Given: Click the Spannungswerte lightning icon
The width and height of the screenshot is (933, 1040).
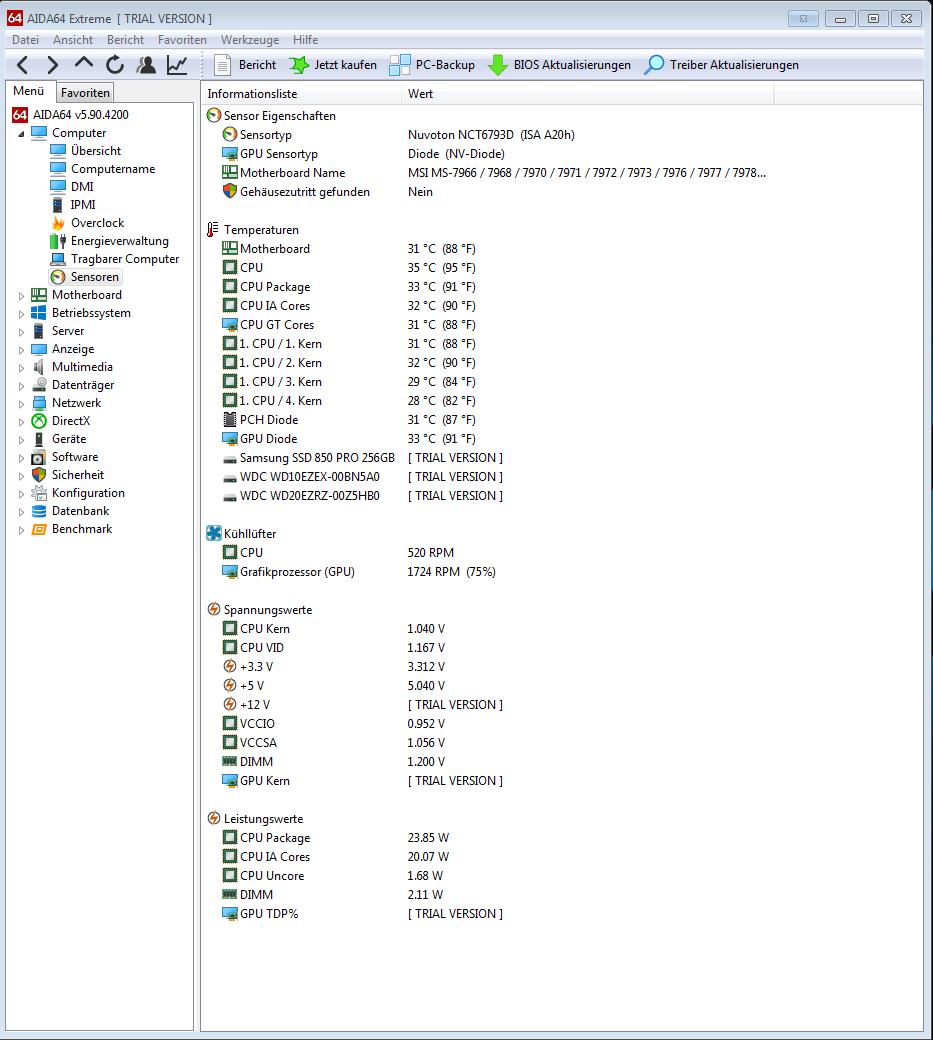Looking at the screenshot, I should tap(214, 610).
